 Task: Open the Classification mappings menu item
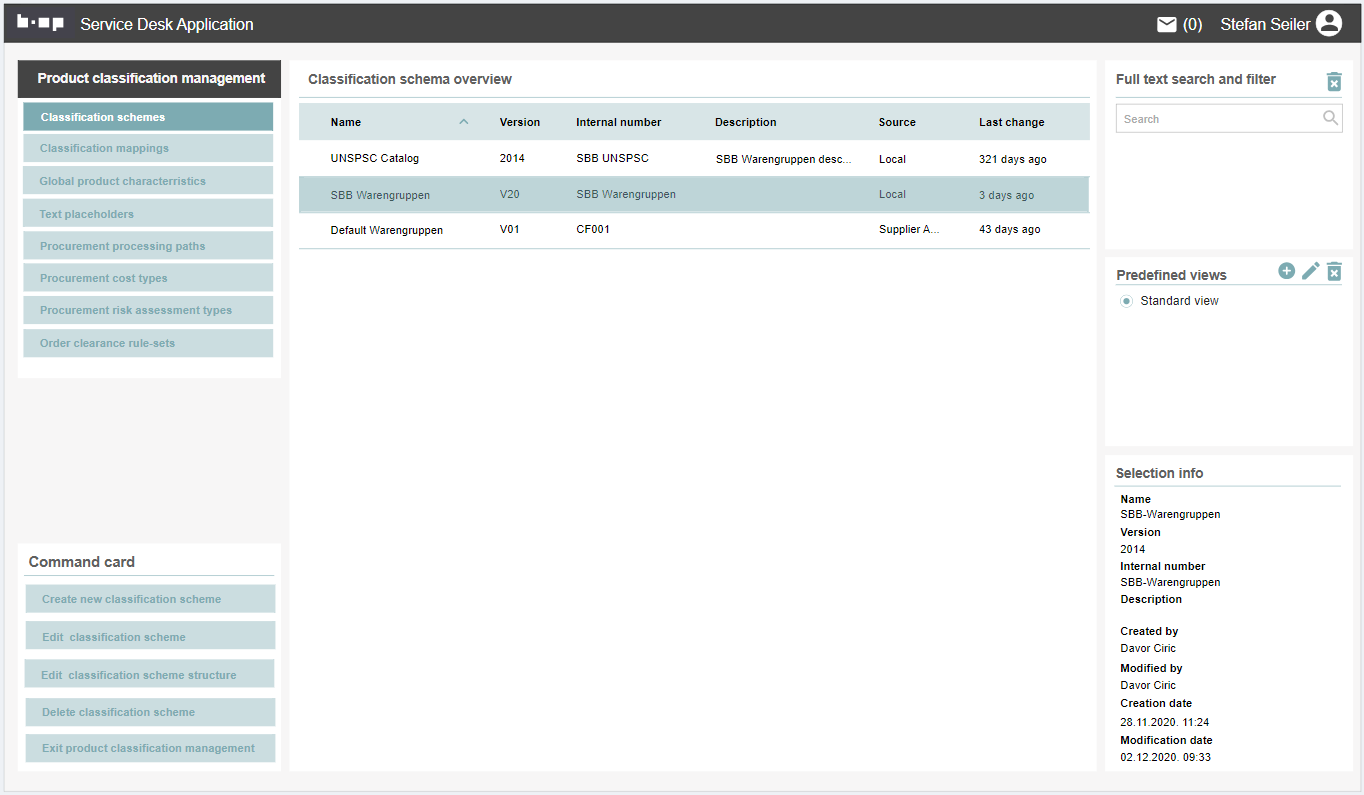pos(148,148)
